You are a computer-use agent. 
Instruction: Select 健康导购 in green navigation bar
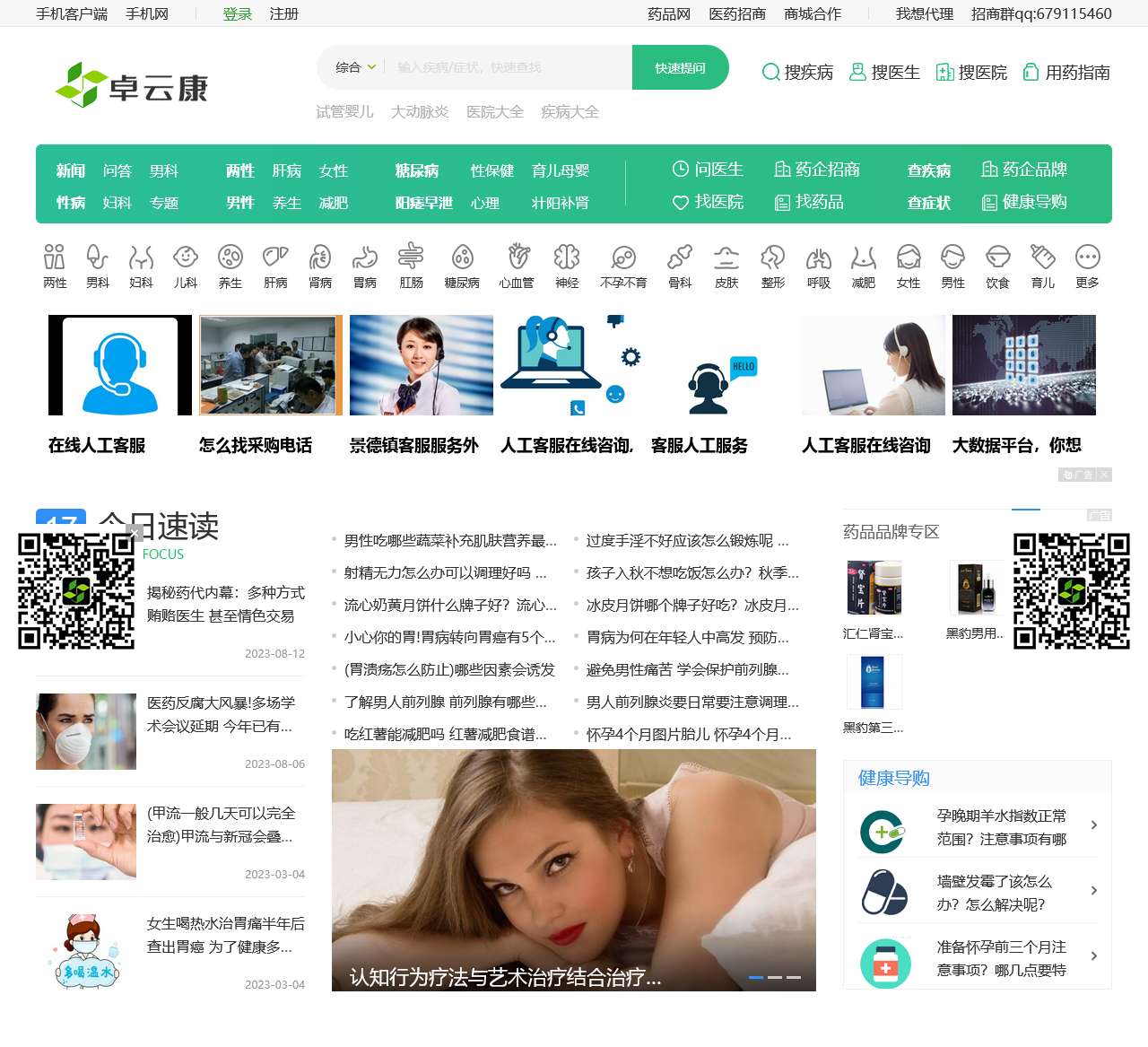[x=1024, y=202]
